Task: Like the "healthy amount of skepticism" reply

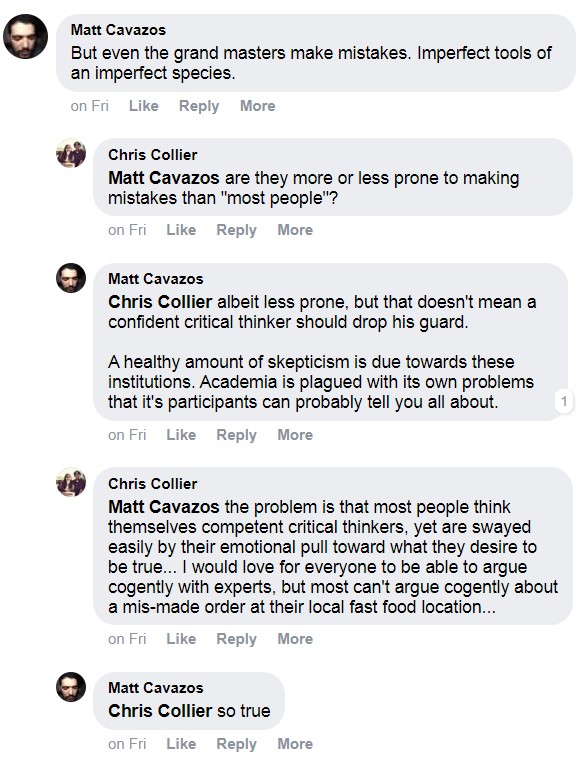Action: pos(181,434)
